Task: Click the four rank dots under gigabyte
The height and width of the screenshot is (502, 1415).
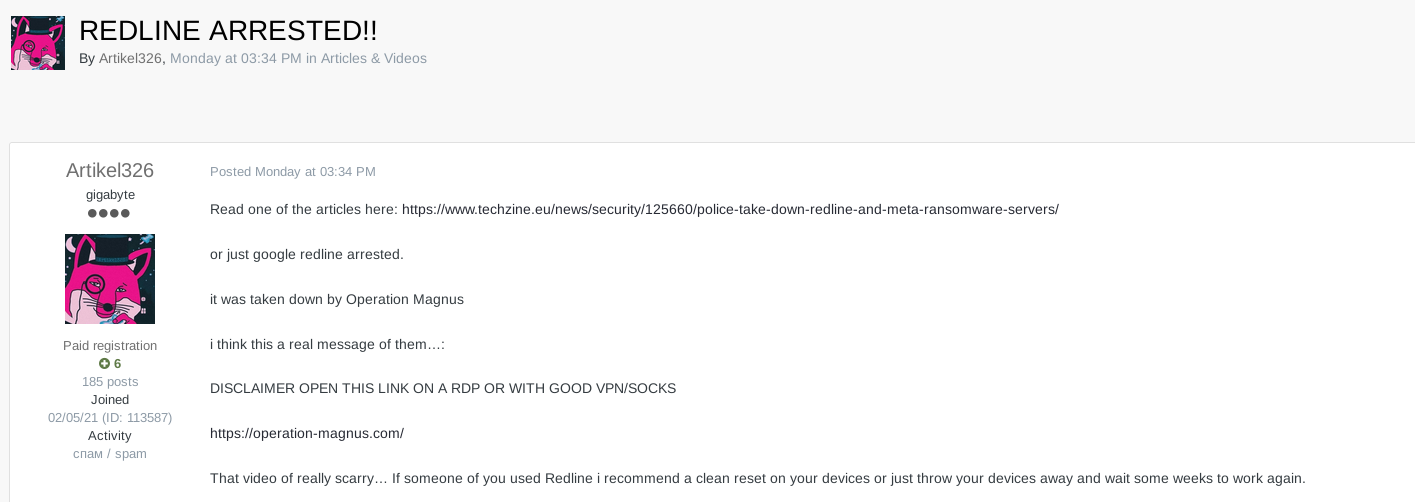Action: click(109, 214)
